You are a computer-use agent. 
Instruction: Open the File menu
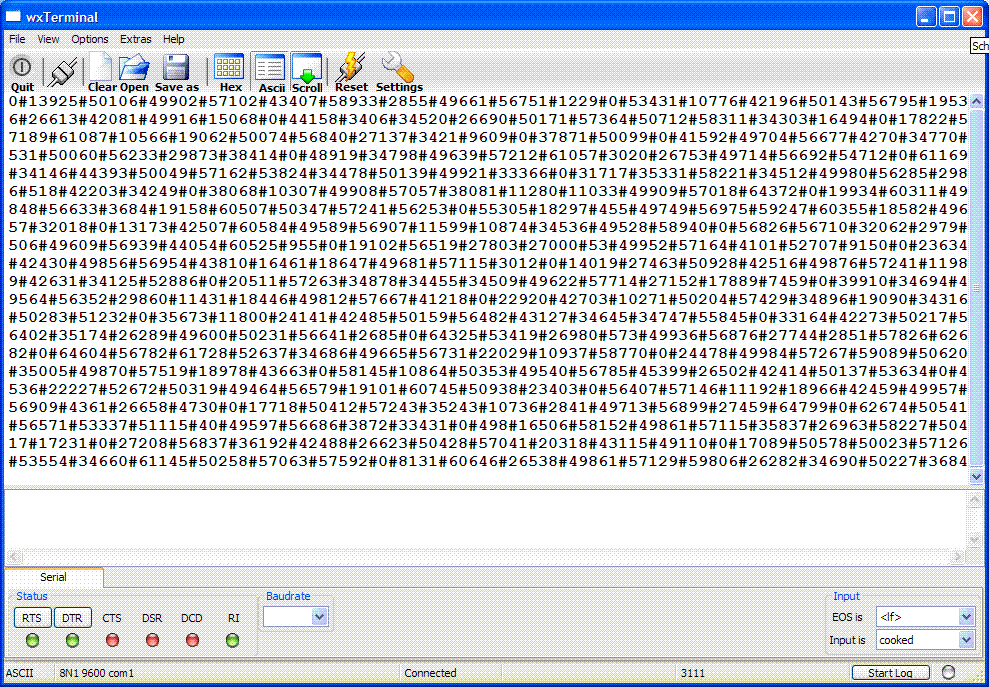17,39
